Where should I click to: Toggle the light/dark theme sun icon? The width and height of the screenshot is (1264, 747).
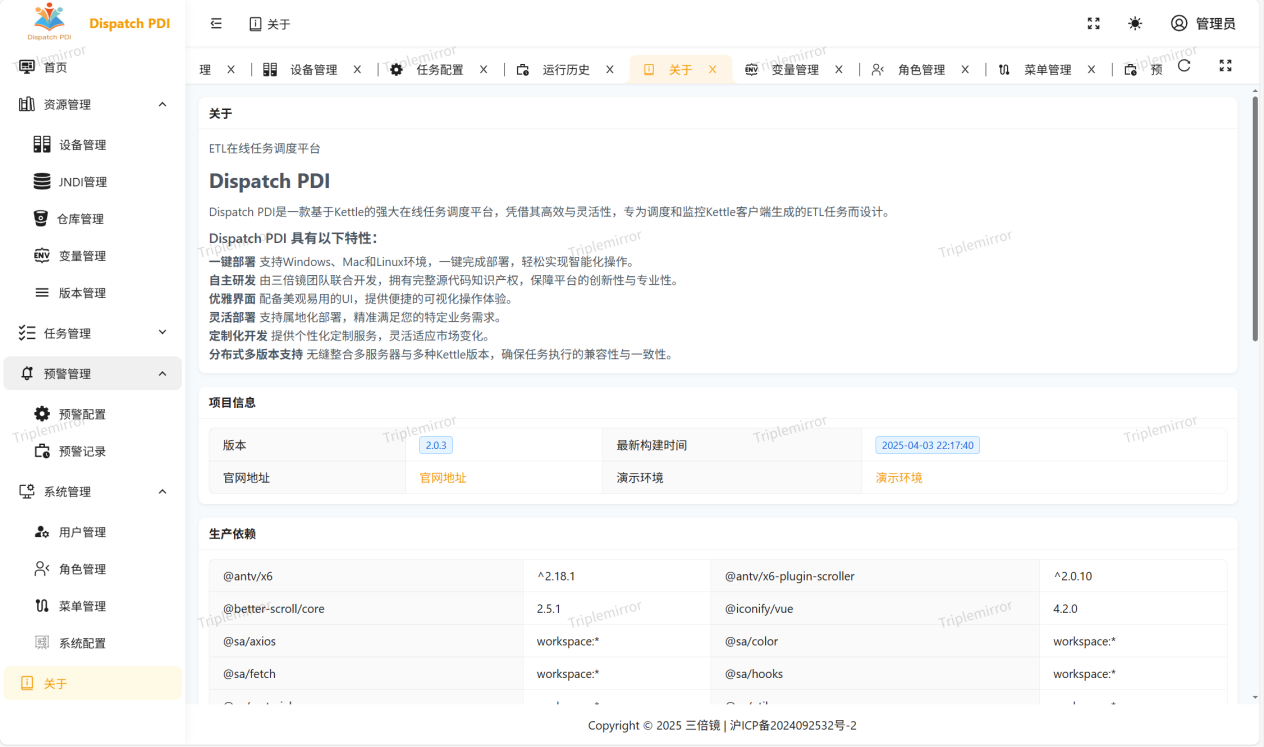point(1135,23)
